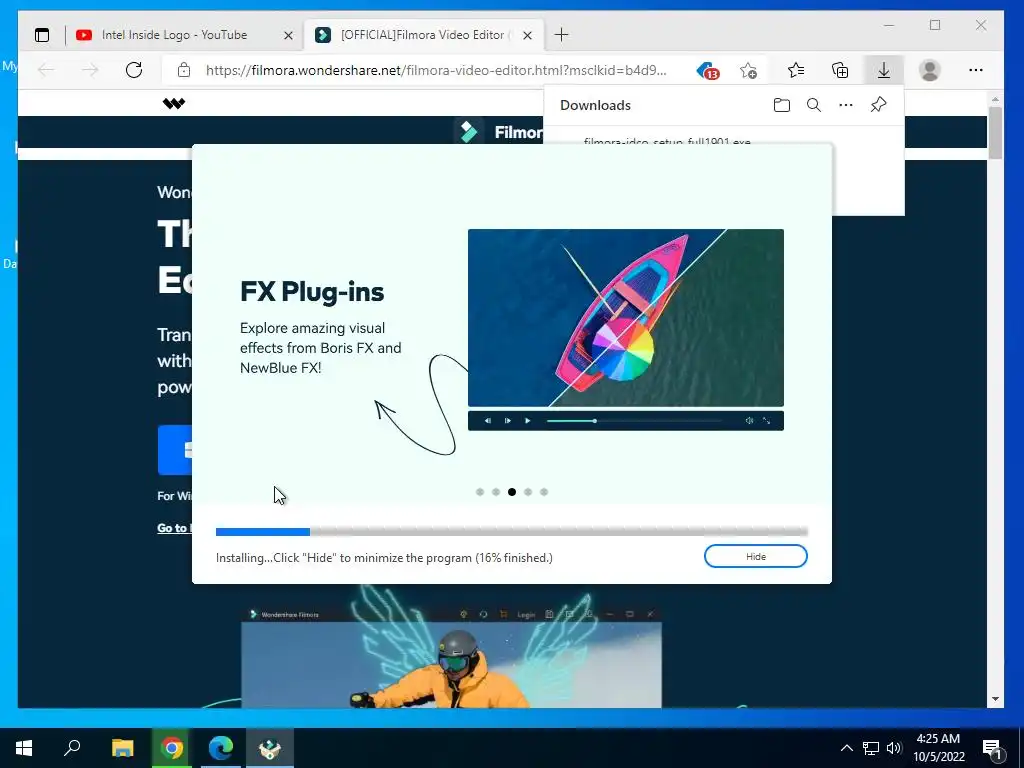1024x768 pixels.
Task: Click the preview player next-frame icon
Action: [507, 421]
